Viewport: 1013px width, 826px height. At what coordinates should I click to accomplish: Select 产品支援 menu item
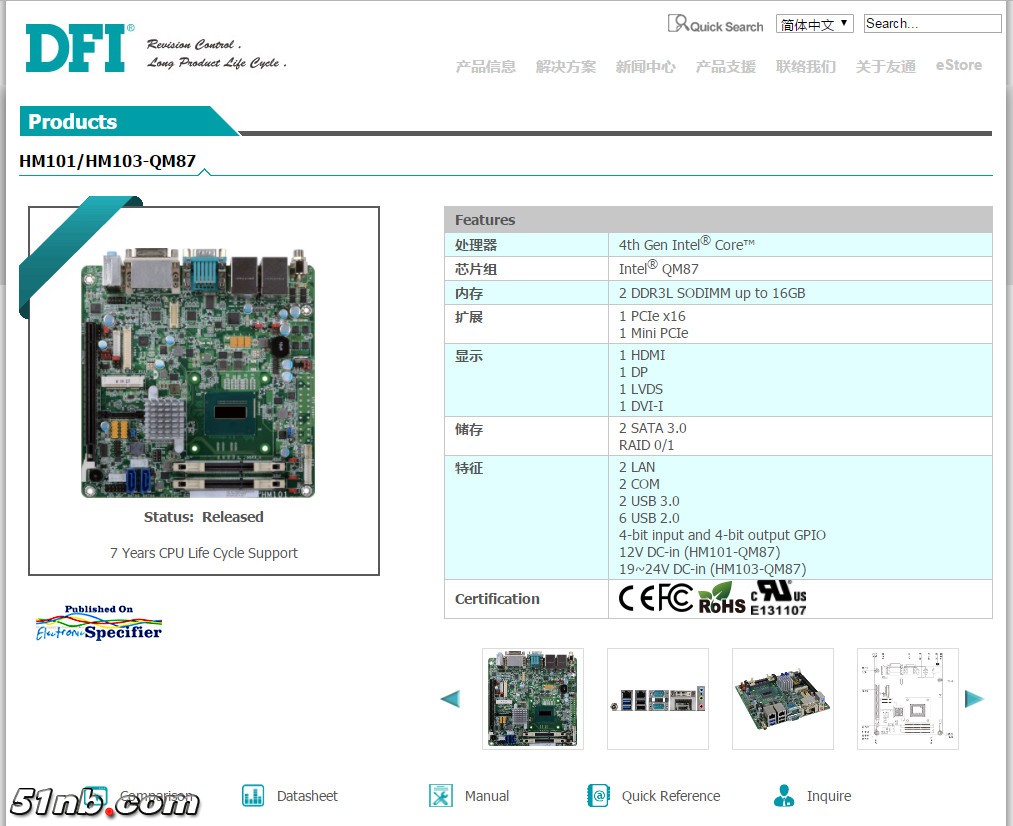pos(726,67)
